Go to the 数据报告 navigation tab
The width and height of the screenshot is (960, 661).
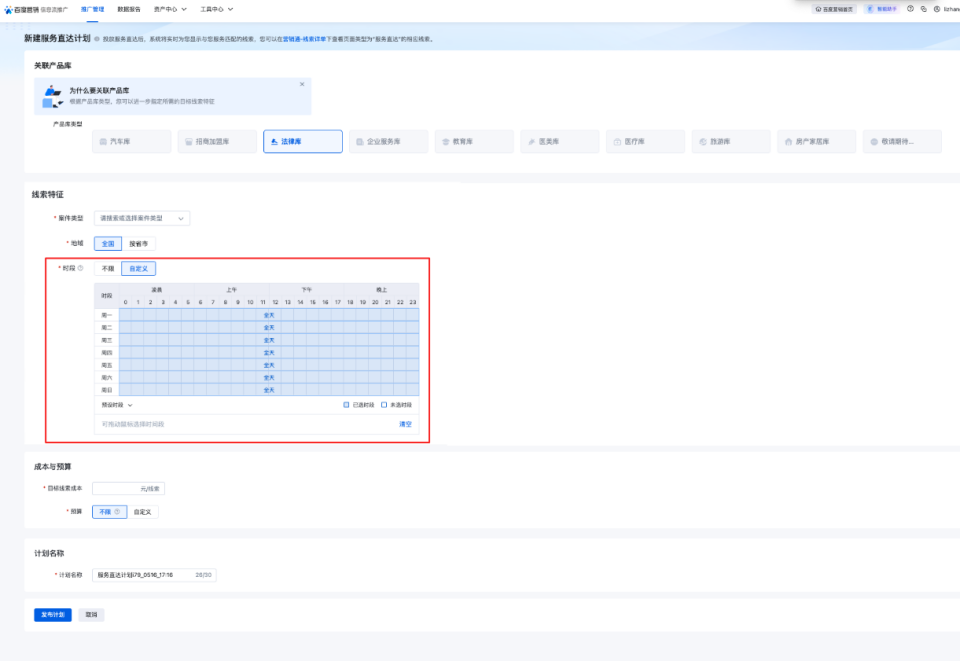click(x=129, y=8)
